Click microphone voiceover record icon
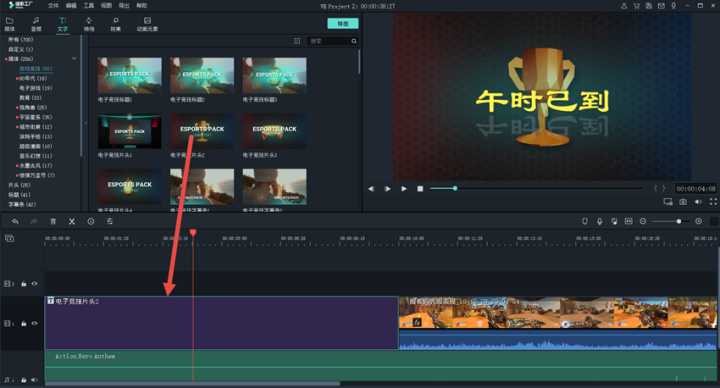The width and height of the screenshot is (720, 388). 599,221
